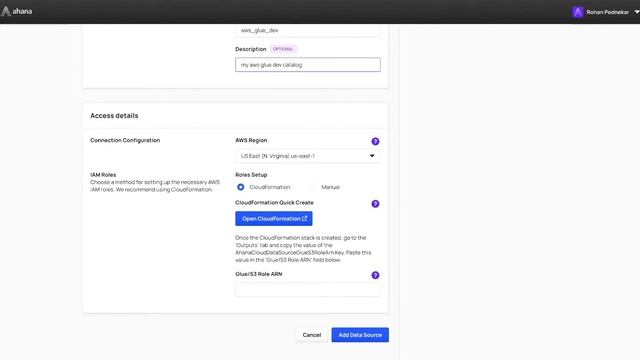Image resolution: width=640 pixels, height=360 pixels.
Task: Expand the user account dropdown arrow
Action: 637,12
